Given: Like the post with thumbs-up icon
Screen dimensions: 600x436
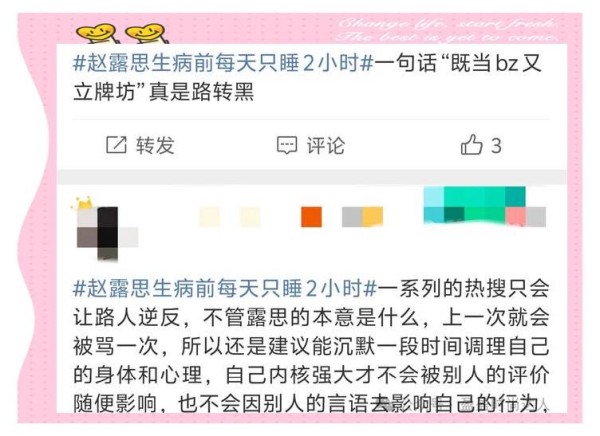Looking at the screenshot, I should (471, 145).
